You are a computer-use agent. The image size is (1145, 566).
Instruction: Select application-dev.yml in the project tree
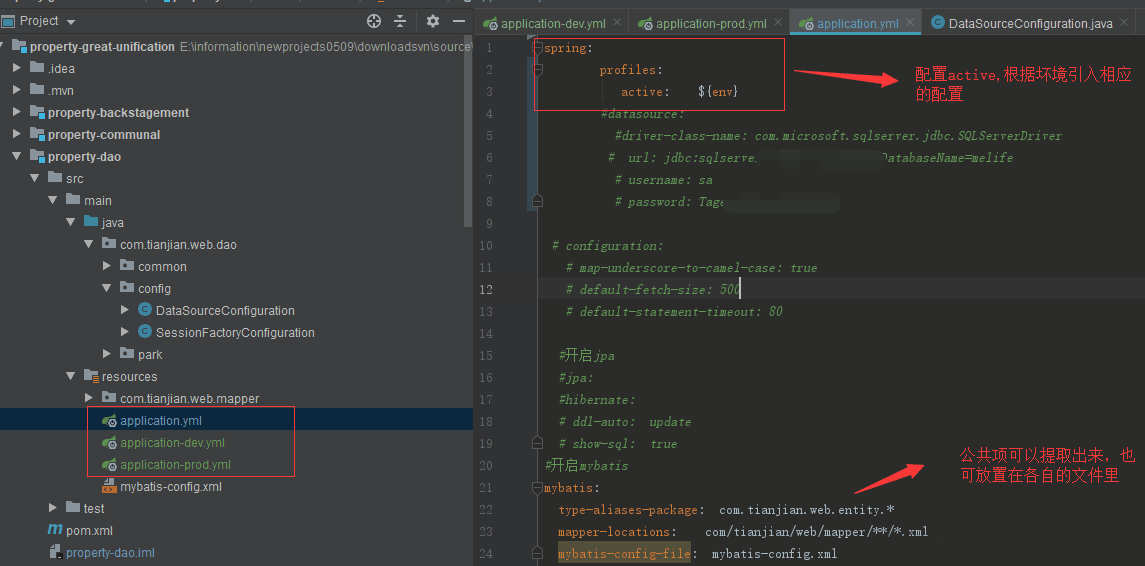[x=172, y=443]
